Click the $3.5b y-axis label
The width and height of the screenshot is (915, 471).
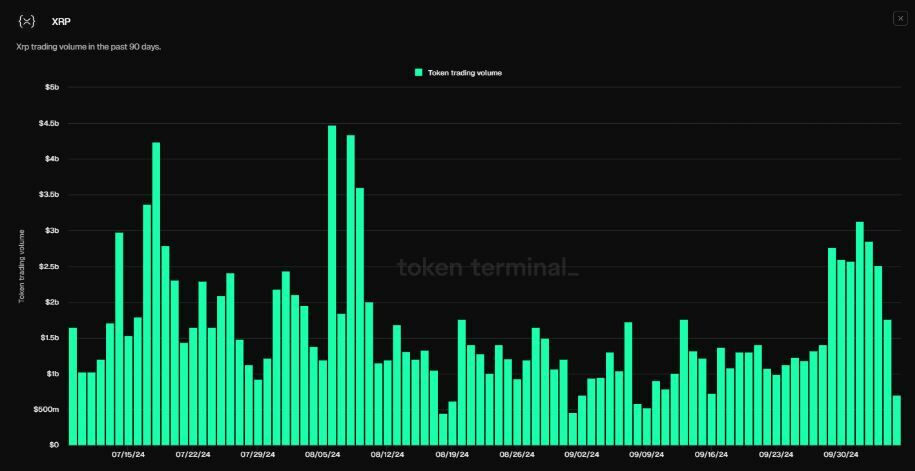tap(50, 194)
